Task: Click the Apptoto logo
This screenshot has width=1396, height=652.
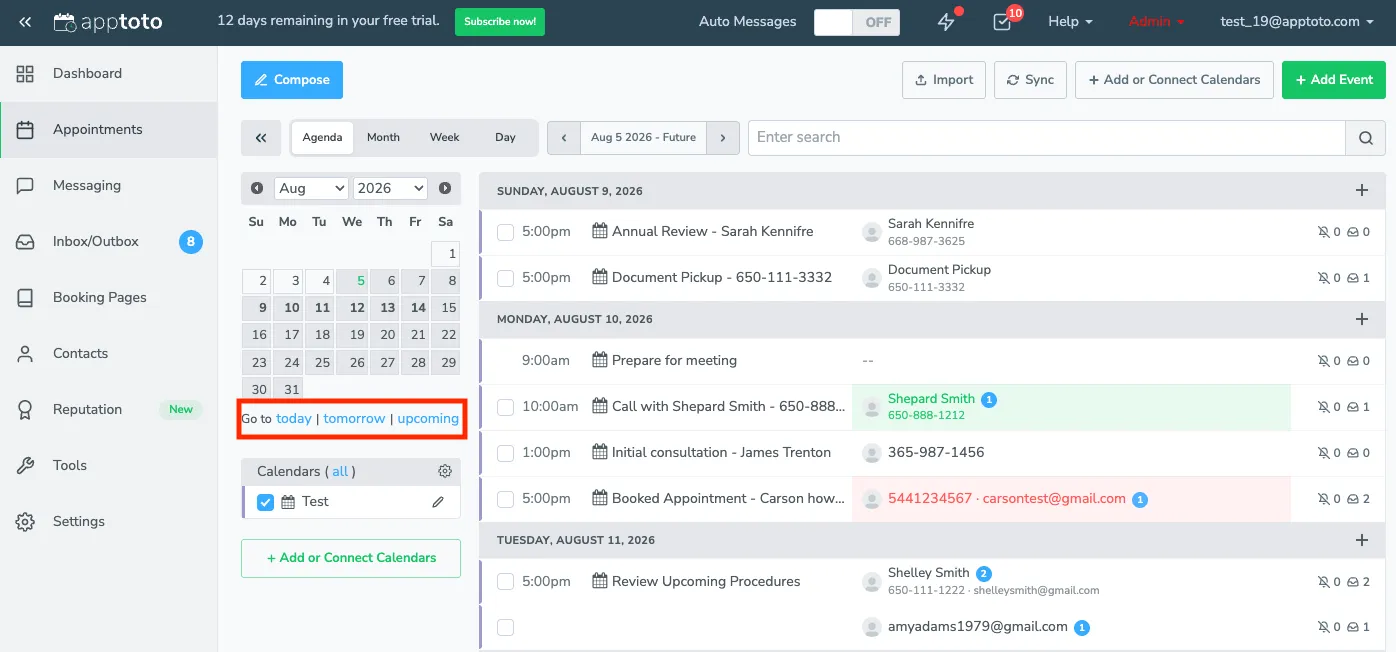Action: [x=108, y=22]
